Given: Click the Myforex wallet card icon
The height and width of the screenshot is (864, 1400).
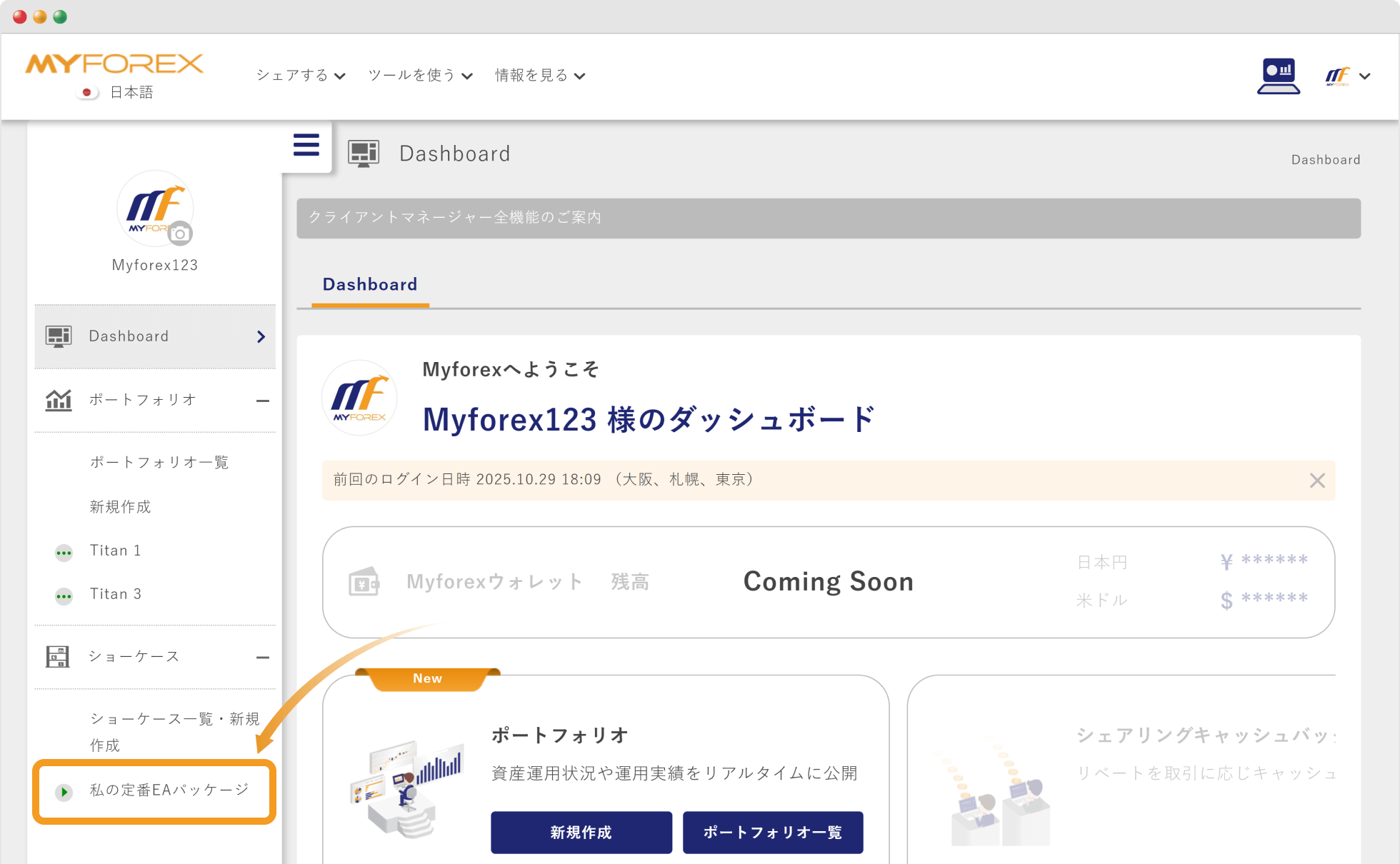Looking at the screenshot, I should (363, 581).
